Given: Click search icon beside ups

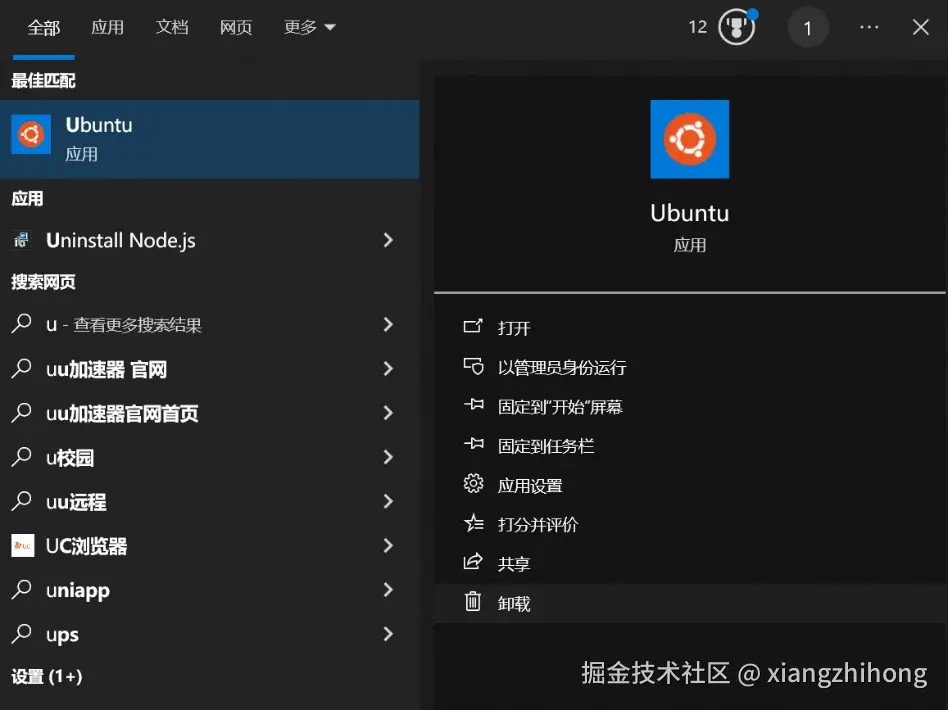Looking at the screenshot, I should click(x=22, y=633).
